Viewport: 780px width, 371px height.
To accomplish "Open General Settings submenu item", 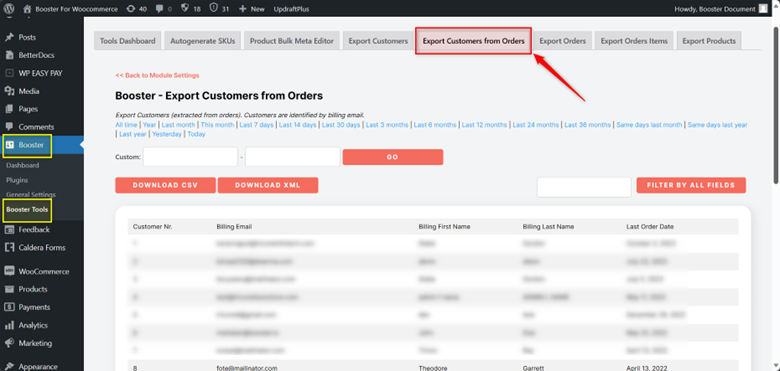I will click(31, 194).
